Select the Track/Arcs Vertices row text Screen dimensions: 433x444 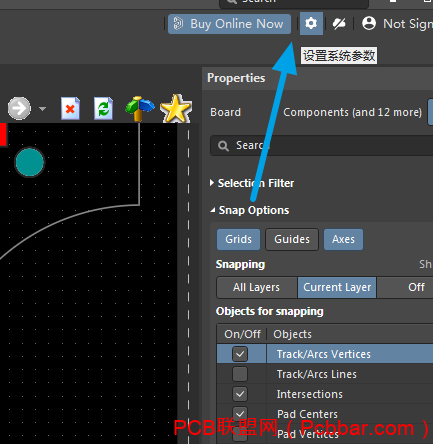(x=324, y=354)
